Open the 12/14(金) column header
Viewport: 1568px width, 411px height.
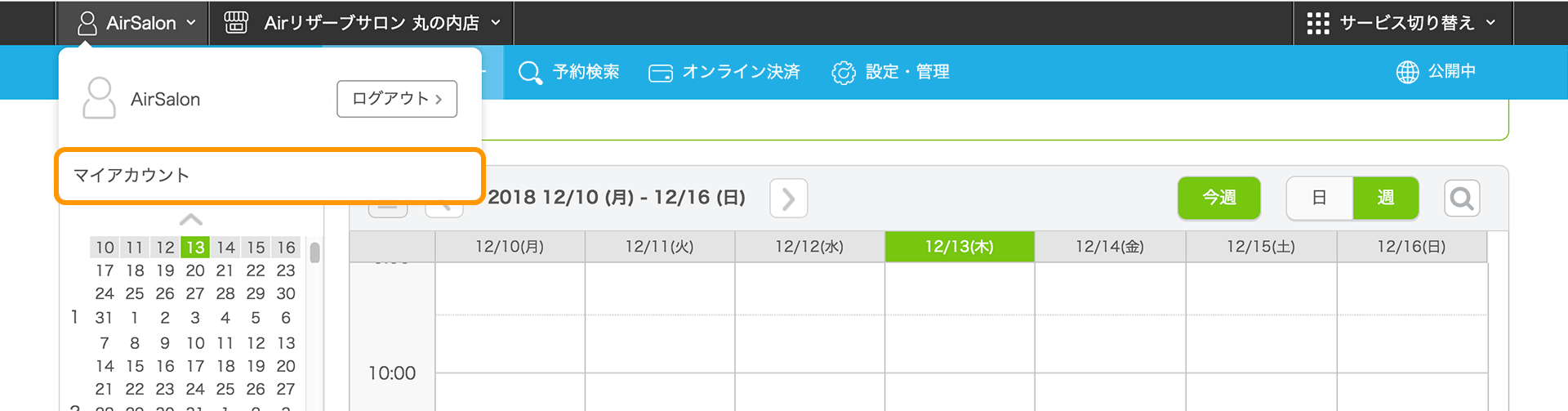click(1110, 247)
